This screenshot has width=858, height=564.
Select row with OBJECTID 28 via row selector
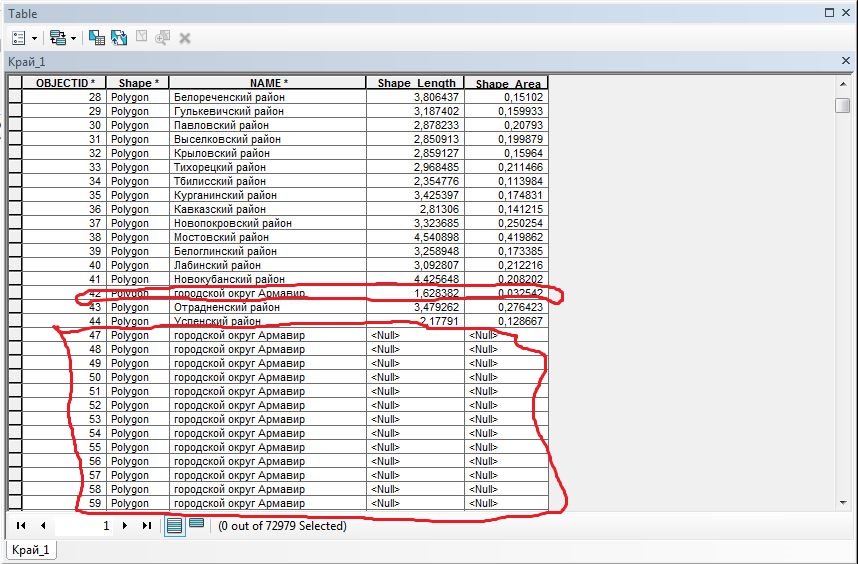pos(15,98)
